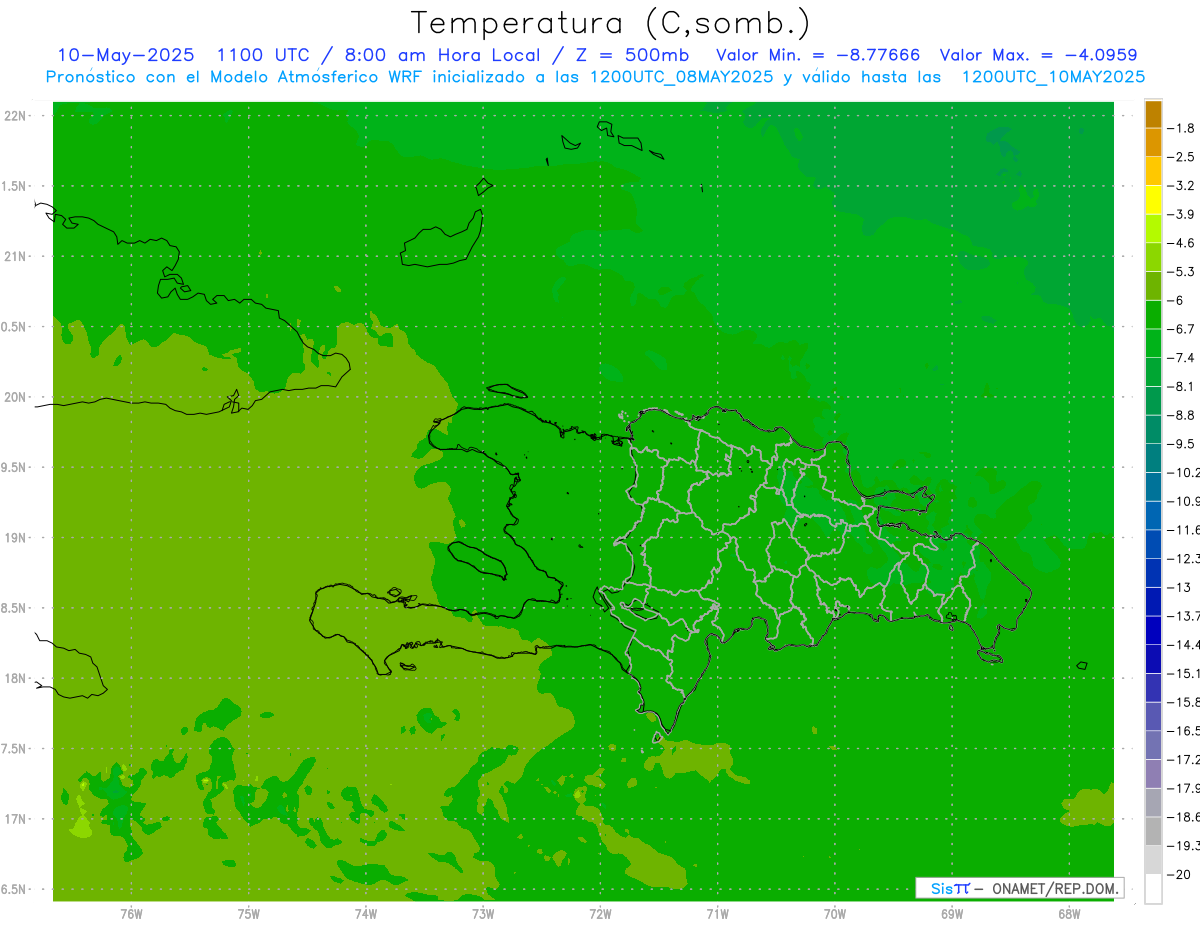This screenshot has width=1200, height=927.
Task: Click the 68W longitude axis label
Action: [1068, 914]
